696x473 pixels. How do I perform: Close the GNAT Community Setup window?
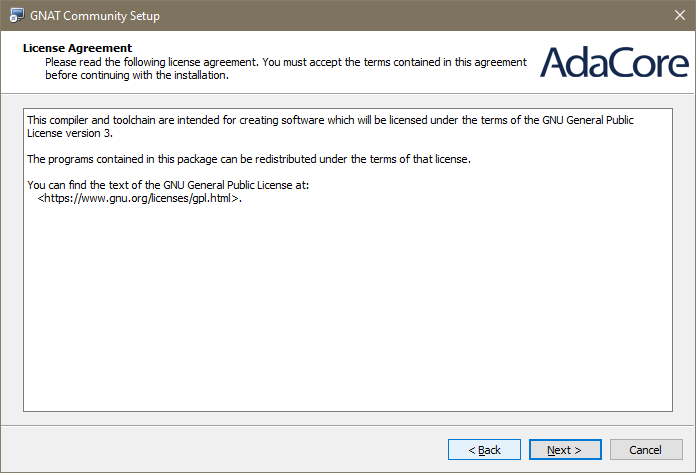tap(680, 15)
